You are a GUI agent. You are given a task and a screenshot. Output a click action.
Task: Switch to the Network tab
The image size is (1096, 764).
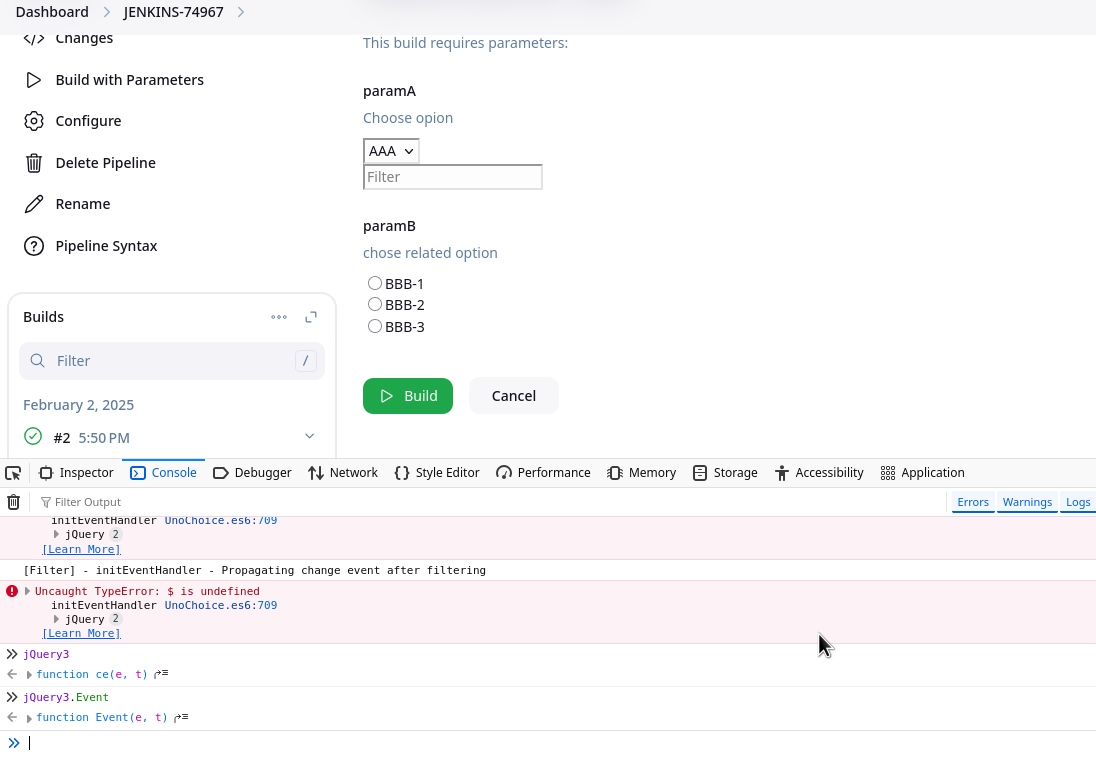pyautogui.click(x=343, y=473)
